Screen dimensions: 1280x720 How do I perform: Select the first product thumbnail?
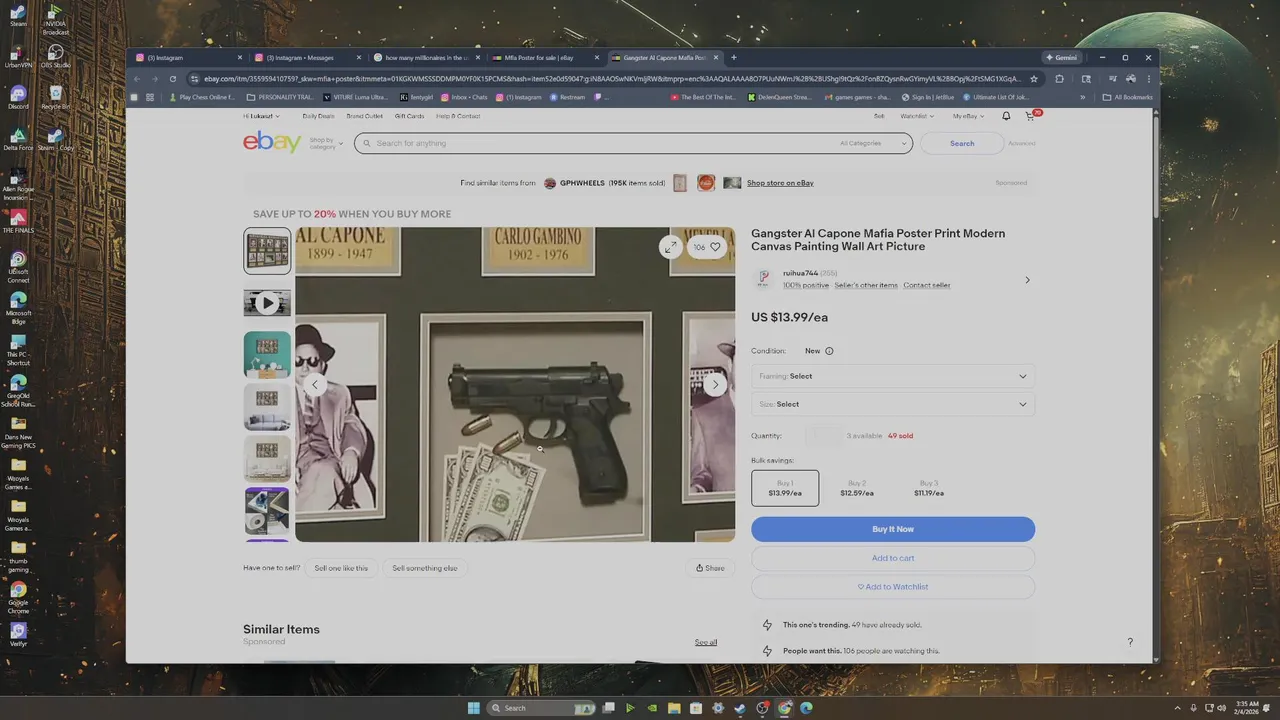[267, 250]
